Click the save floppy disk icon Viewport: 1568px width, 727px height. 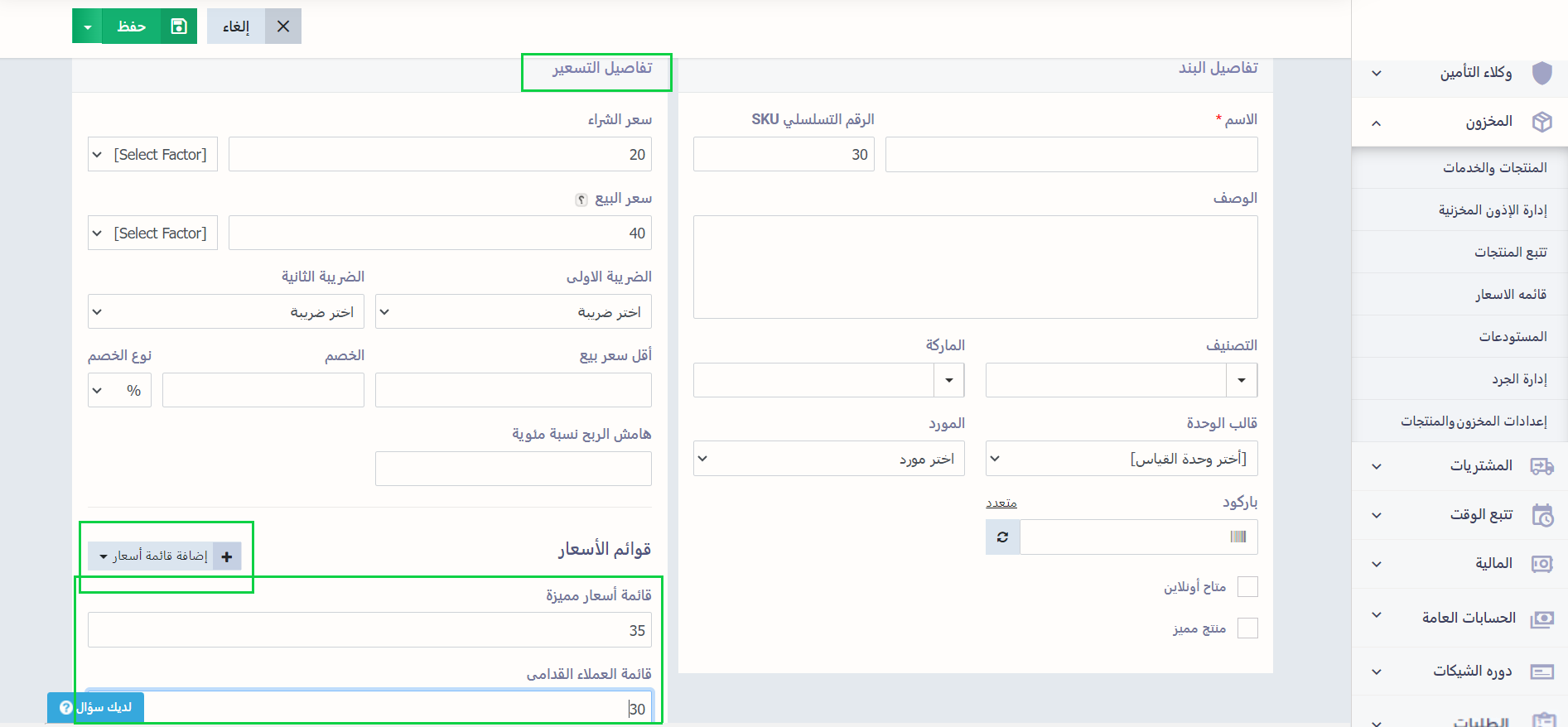point(179,26)
